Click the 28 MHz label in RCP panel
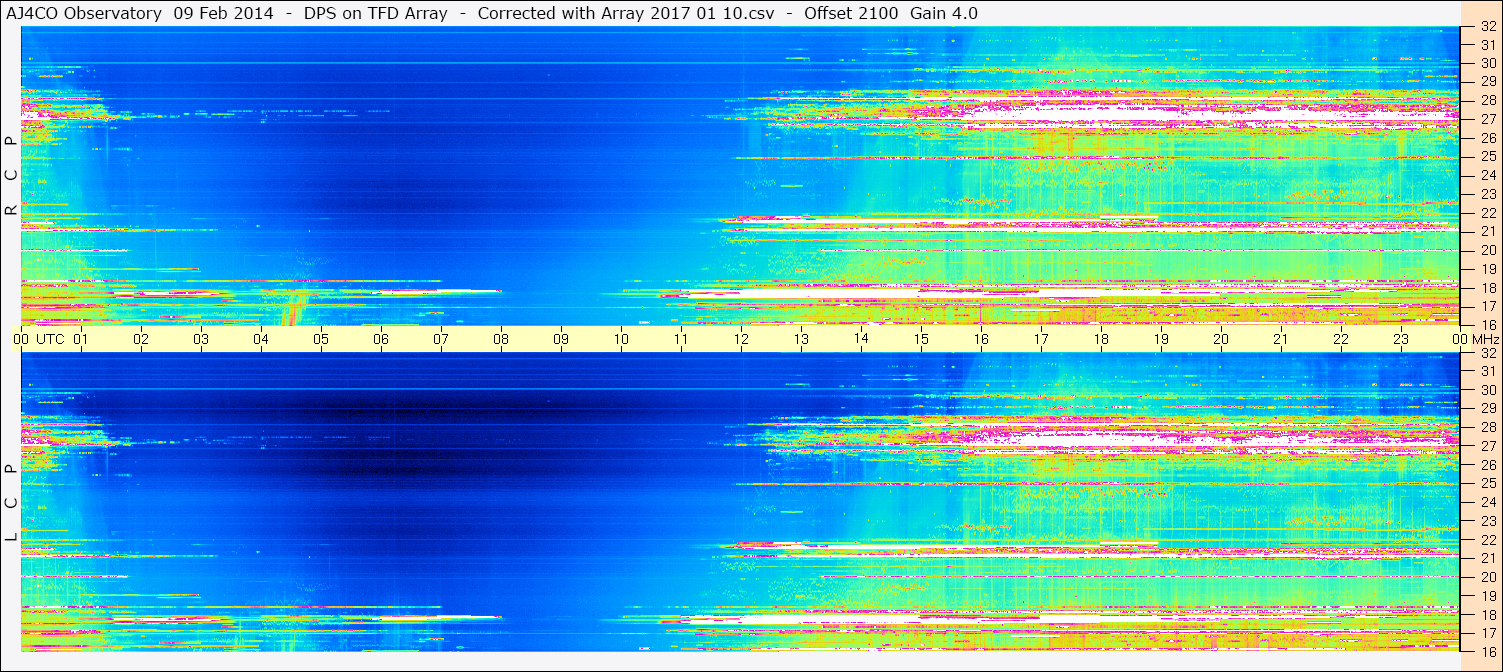Screen dimensions: 1503x672 coord(1487,100)
